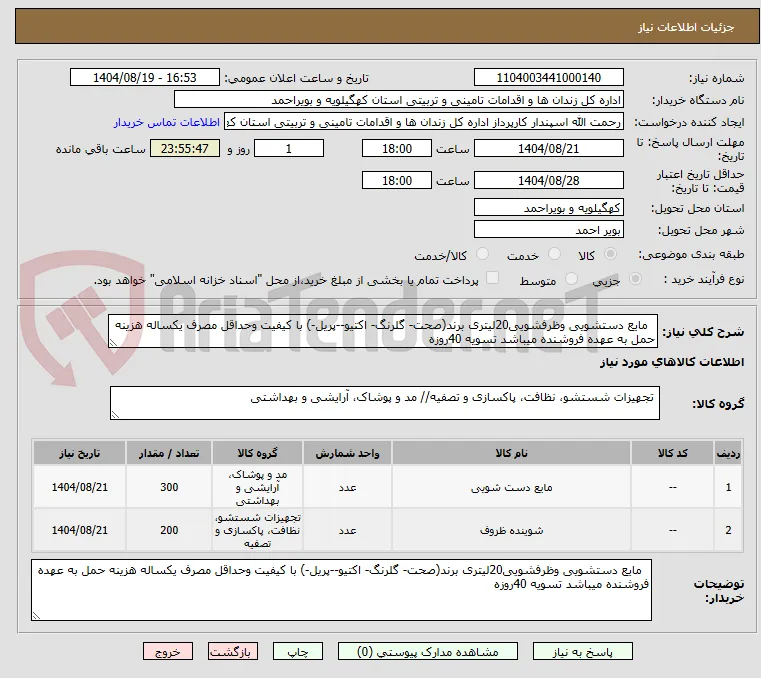Click unit عدد in مایع دست شویی row
Screen dimensions: 761x678
tap(347, 487)
